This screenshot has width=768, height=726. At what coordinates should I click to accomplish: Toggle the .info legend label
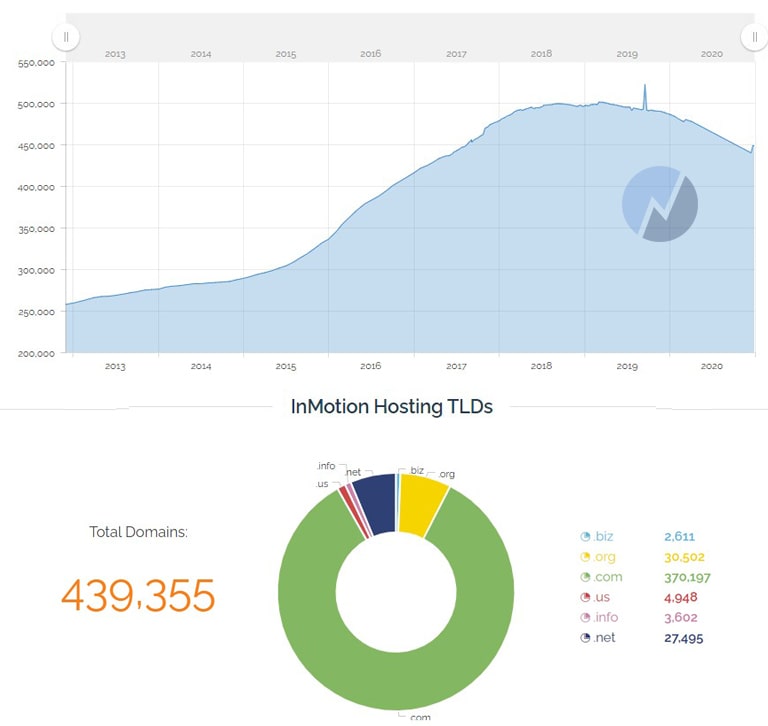605,617
